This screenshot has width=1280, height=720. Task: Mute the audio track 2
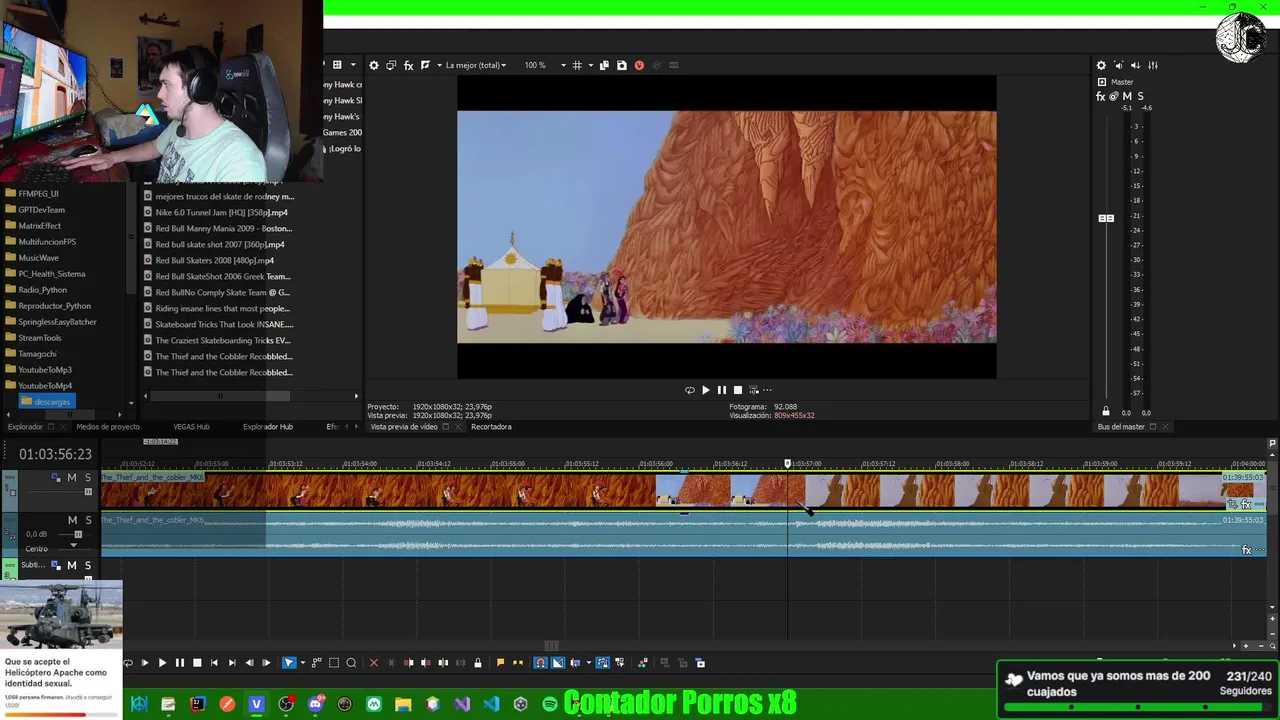click(71, 520)
